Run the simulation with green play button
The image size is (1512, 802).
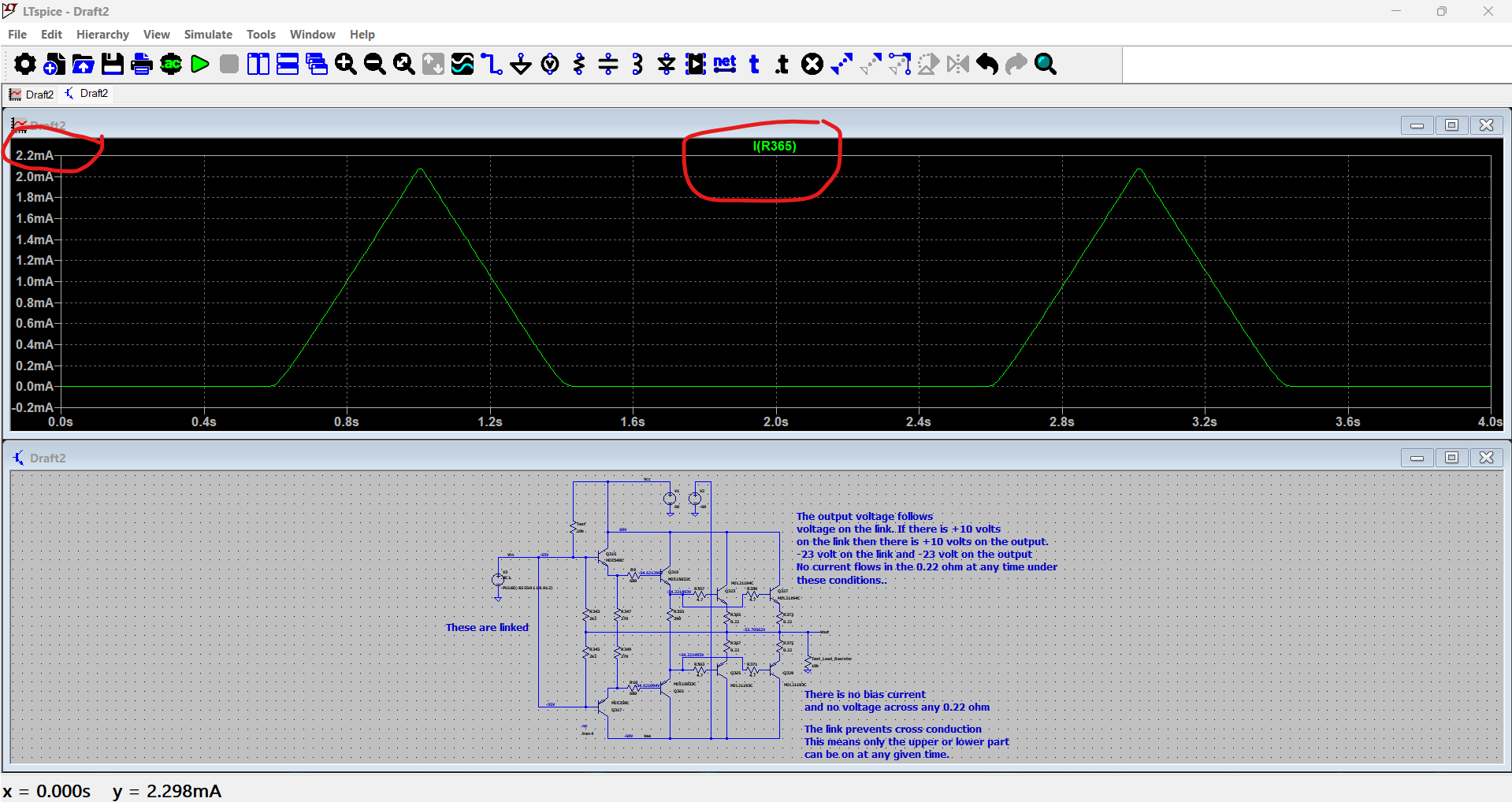(x=200, y=64)
